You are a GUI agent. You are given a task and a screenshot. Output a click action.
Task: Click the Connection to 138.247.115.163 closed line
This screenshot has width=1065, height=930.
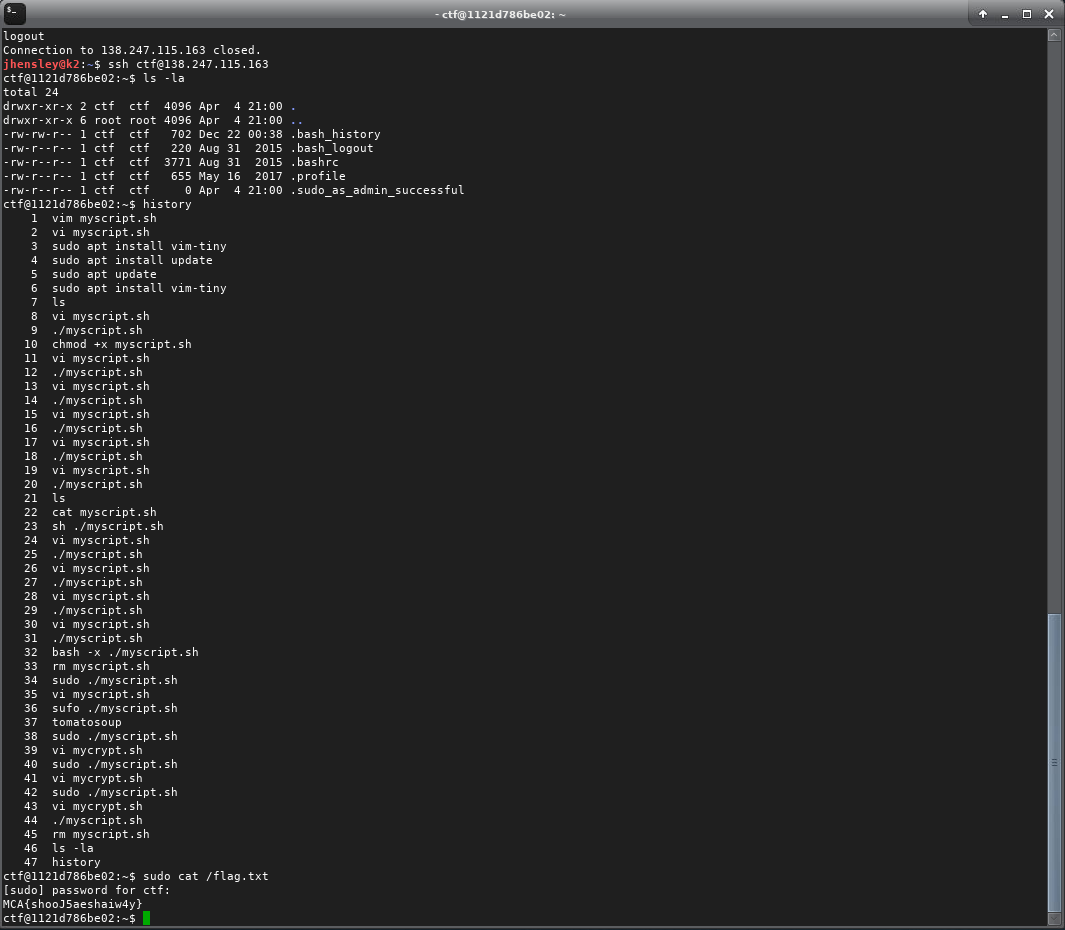[x=133, y=49]
